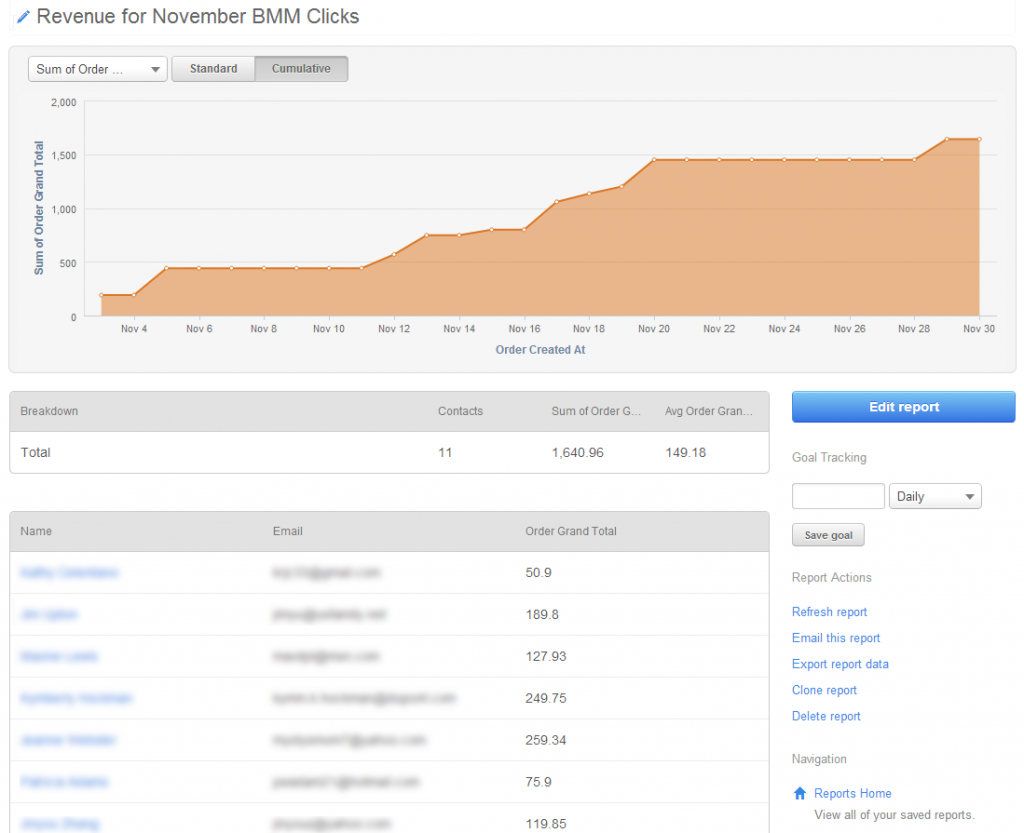Click the Name column header
The height and width of the screenshot is (833, 1024).
point(36,531)
